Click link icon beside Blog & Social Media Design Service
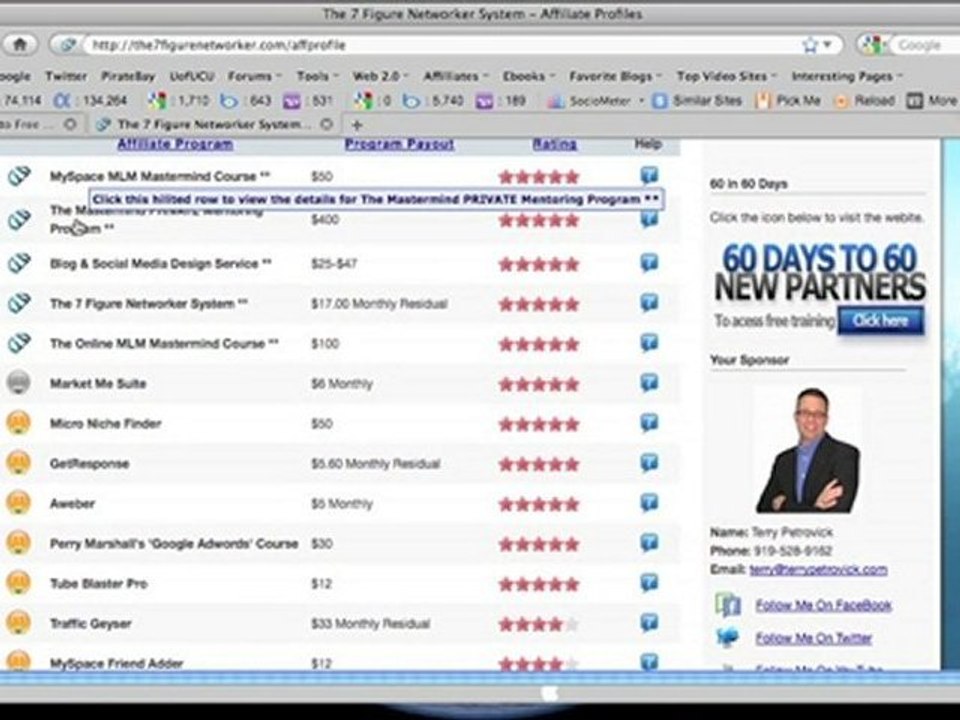The height and width of the screenshot is (720, 960). pos(19,263)
